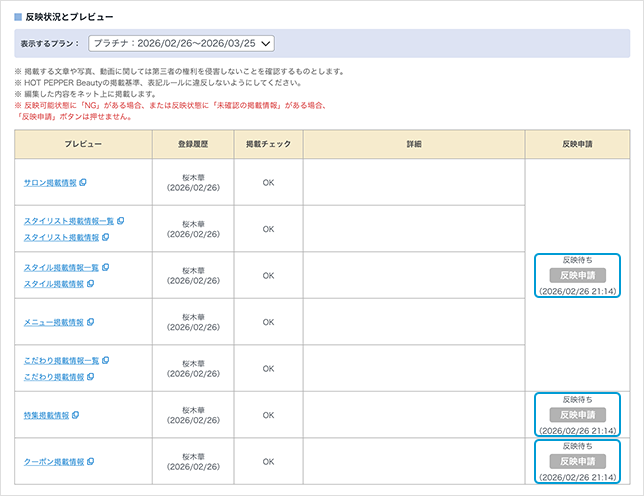Click the new-window icon beside スタイリスト掲載情報
644x496 pixels.
[x=106, y=237]
